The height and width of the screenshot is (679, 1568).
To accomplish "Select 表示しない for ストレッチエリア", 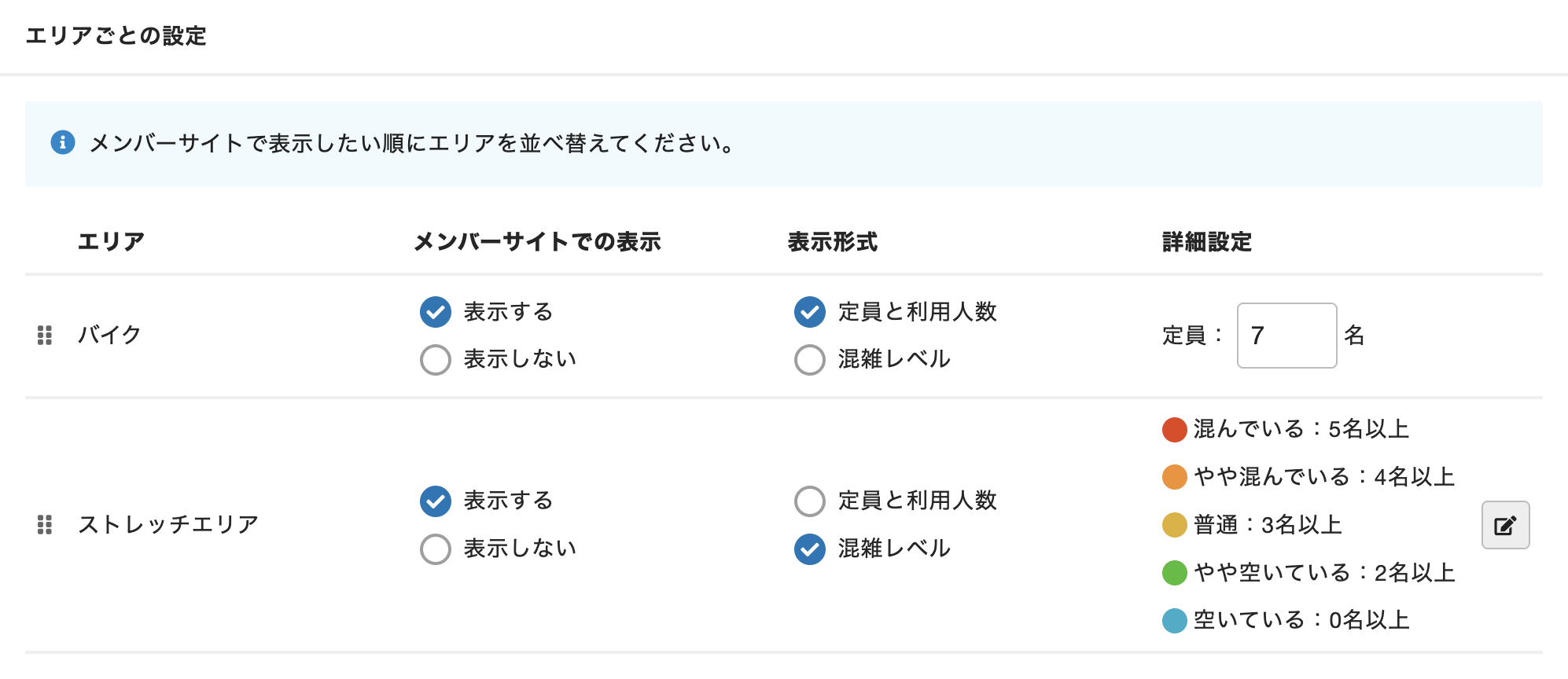I will click(x=436, y=549).
